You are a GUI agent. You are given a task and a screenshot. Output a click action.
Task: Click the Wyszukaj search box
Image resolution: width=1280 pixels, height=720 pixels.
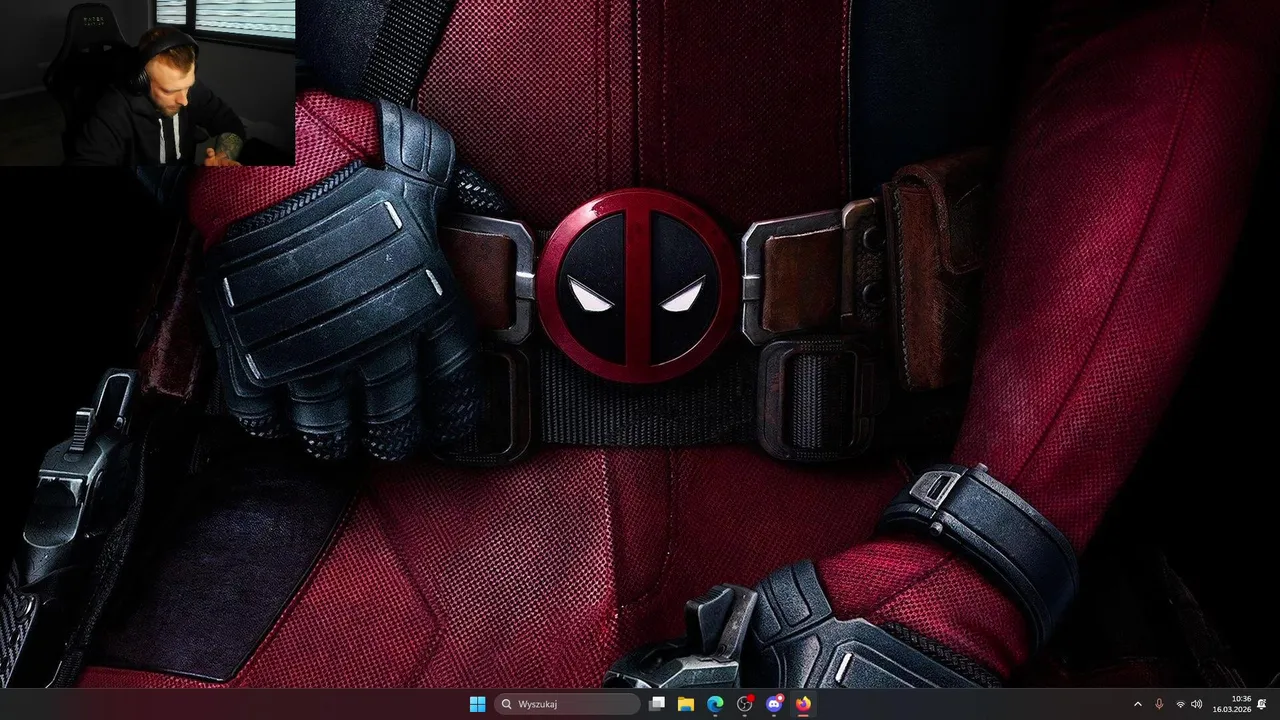click(568, 704)
